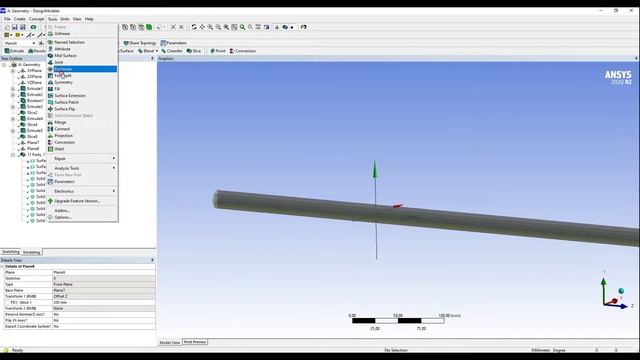Open the View menu
Viewport: 640px width, 360px height.
pyautogui.click(x=77, y=19)
